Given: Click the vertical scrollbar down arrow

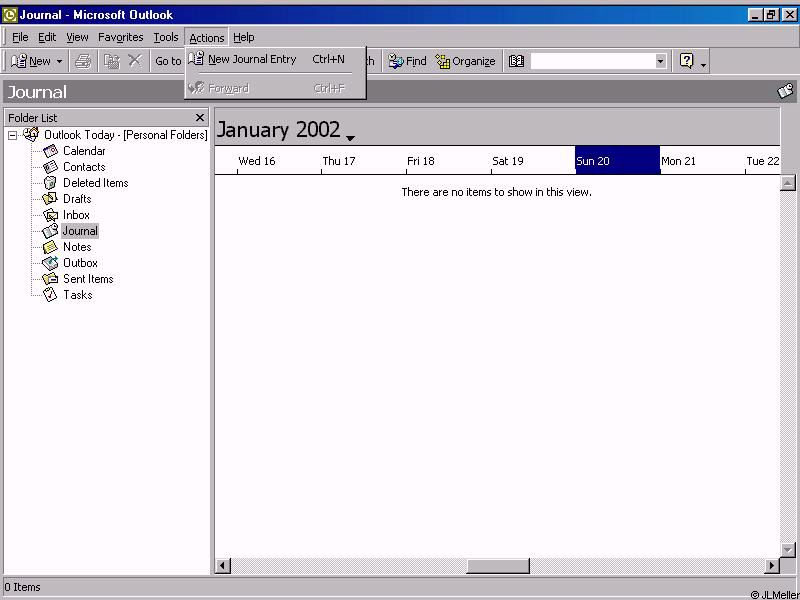Looking at the screenshot, I should pyautogui.click(x=788, y=549).
